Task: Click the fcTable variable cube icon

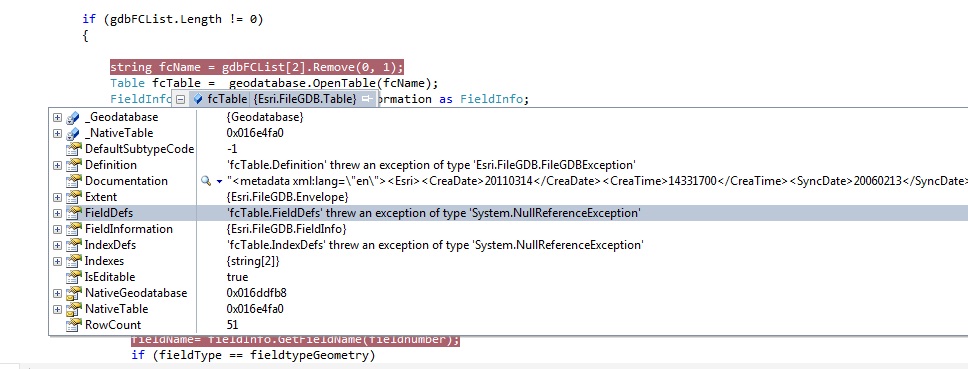Action: click(x=198, y=99)
